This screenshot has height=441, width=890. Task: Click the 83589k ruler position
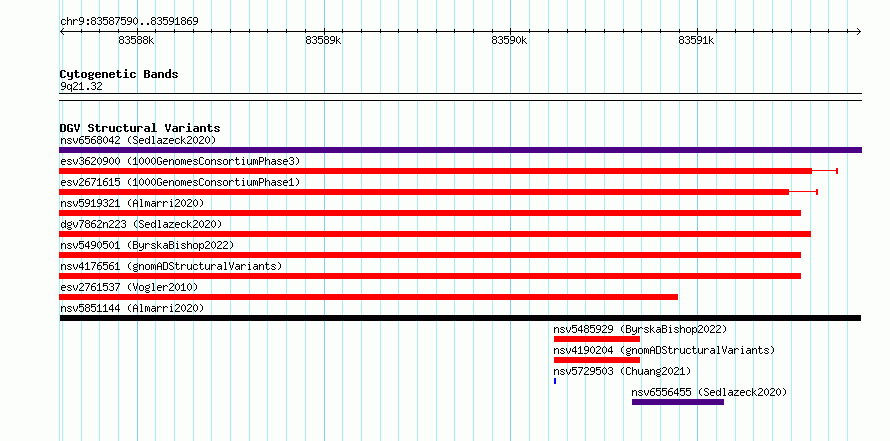click(x=323, y=40)
